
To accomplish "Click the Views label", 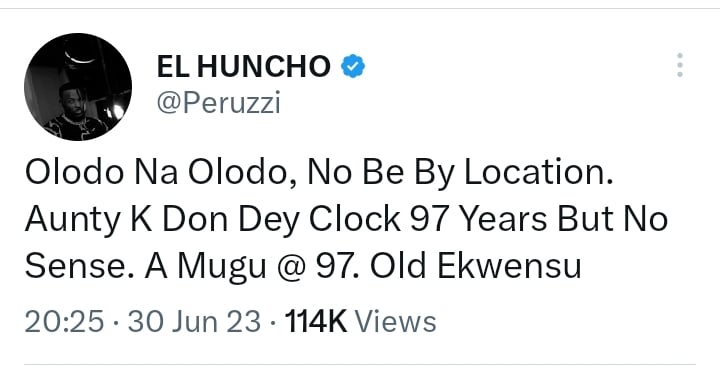I will pyautogui.click(x=395, y=321).
